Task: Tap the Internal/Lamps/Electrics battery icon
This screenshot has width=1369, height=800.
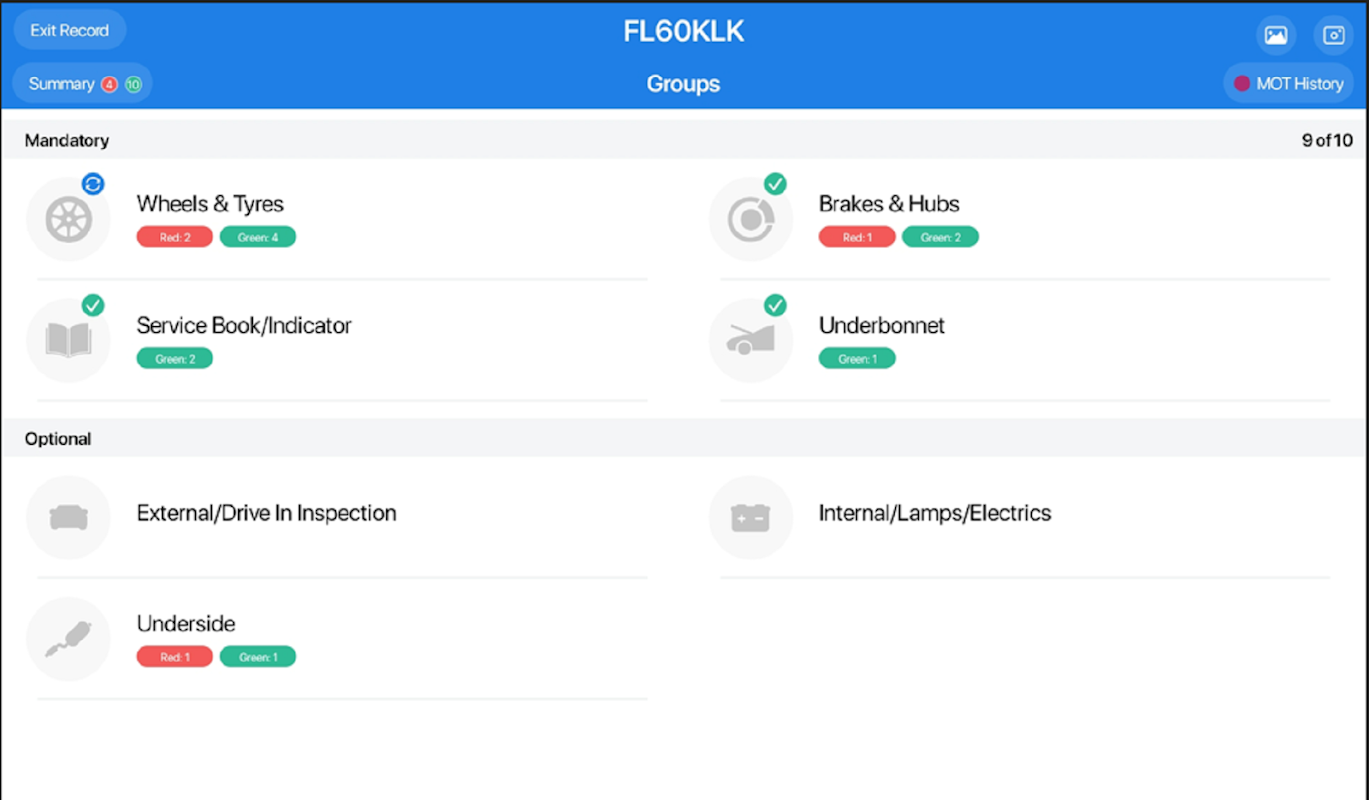Action: (x=750, y=517)
